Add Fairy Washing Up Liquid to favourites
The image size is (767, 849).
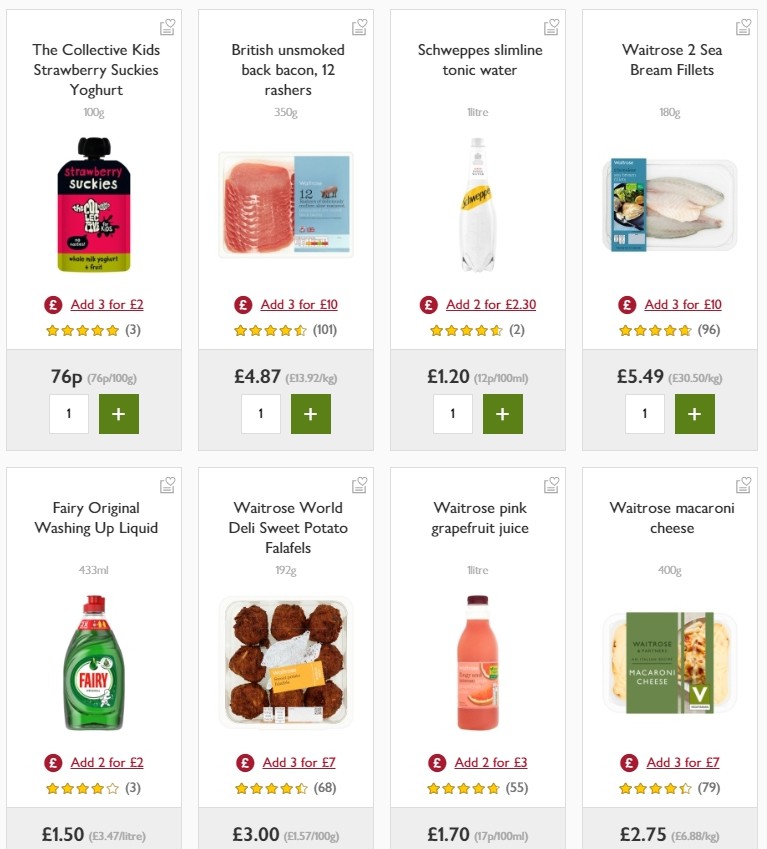coord(167,484)
